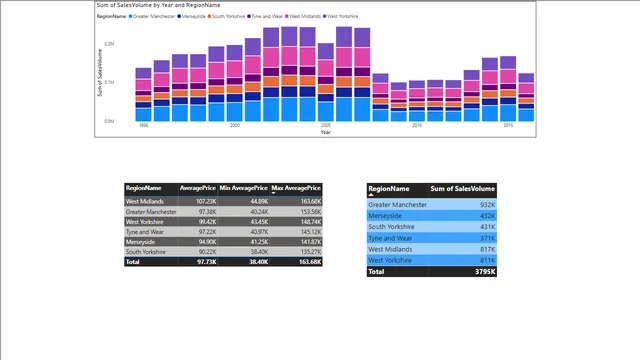Sort by Sum of SalesVolume column header

coord(462,189)
